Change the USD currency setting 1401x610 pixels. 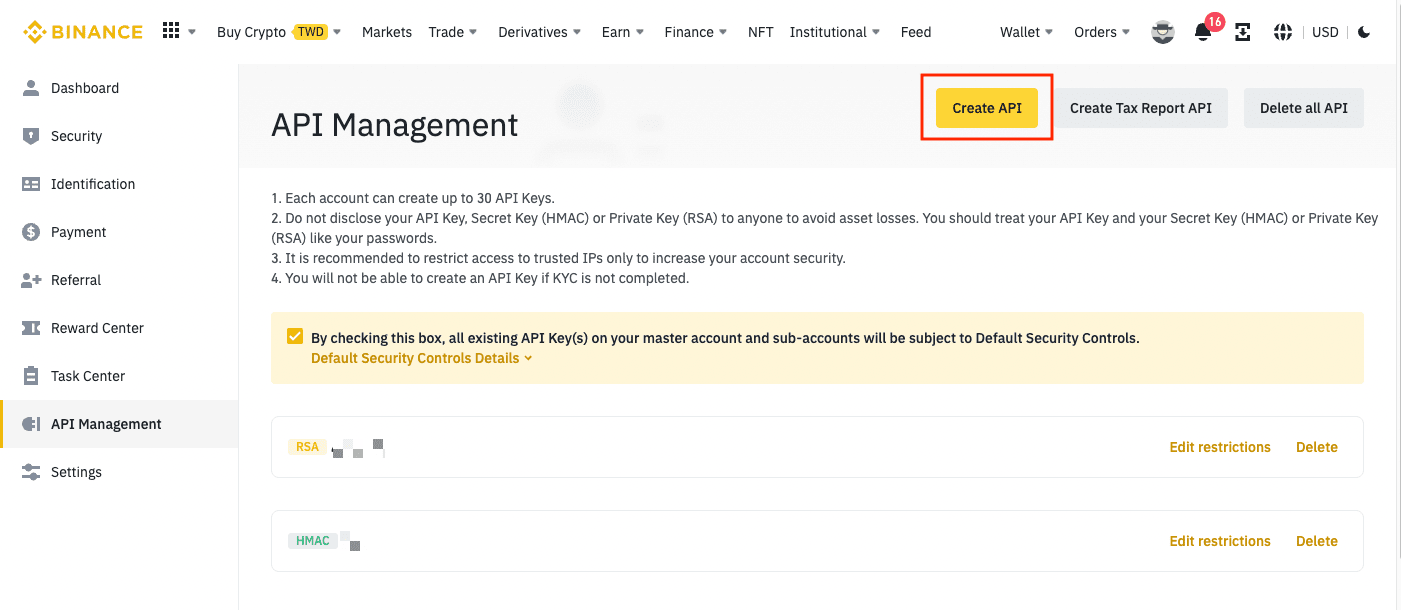tap(1325, 32)
